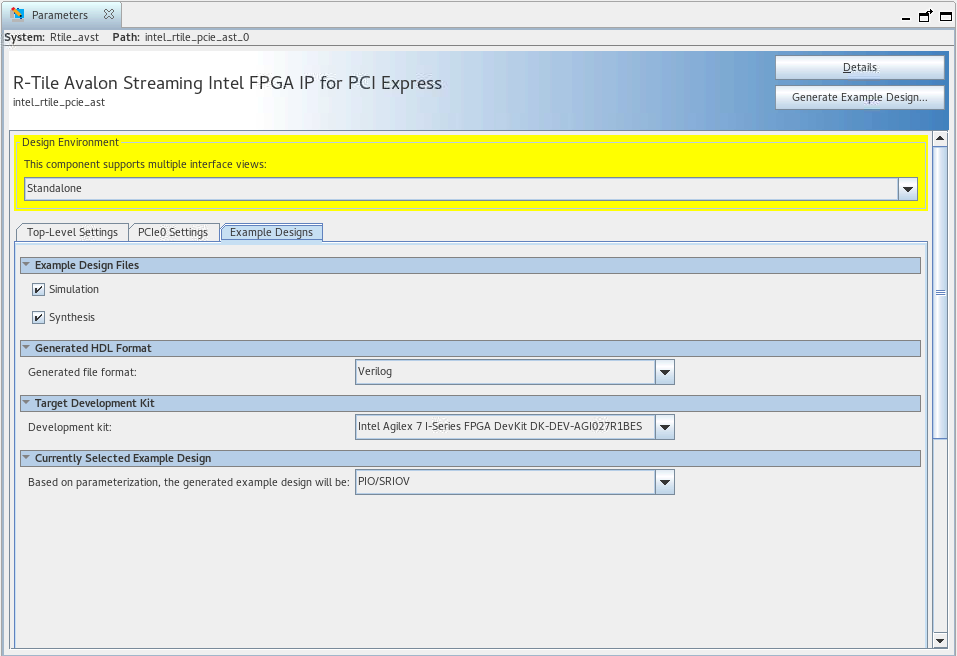Open the Generated file format Verilog dropdown
The height and width of the screenshot is (656, 957).
[515, 372]
